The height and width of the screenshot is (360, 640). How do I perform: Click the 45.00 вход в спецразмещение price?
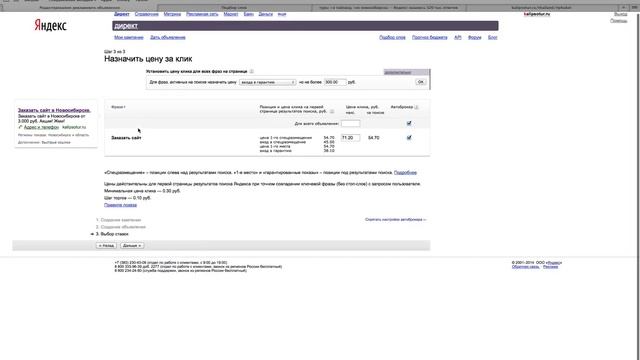(329, 142)
